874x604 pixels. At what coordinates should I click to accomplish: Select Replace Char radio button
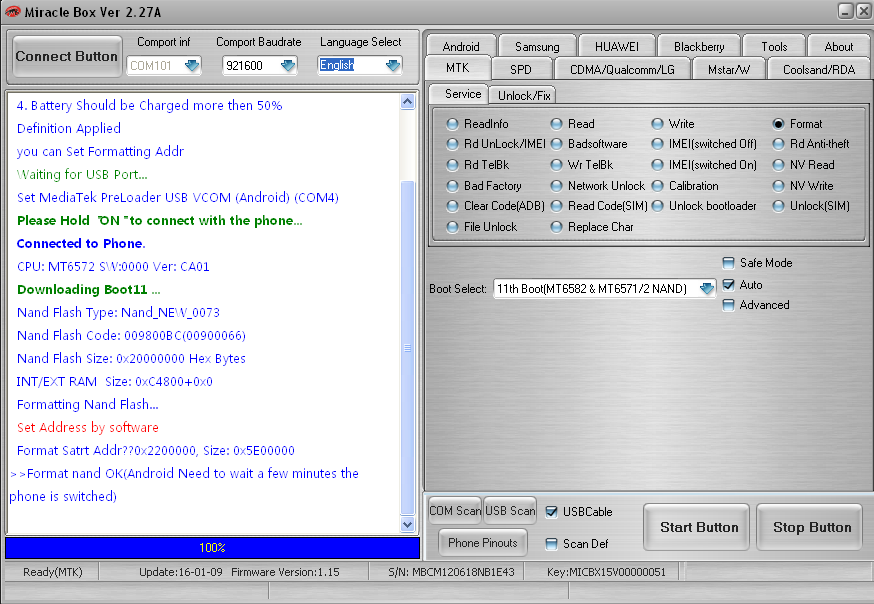[x=592, y=227]
